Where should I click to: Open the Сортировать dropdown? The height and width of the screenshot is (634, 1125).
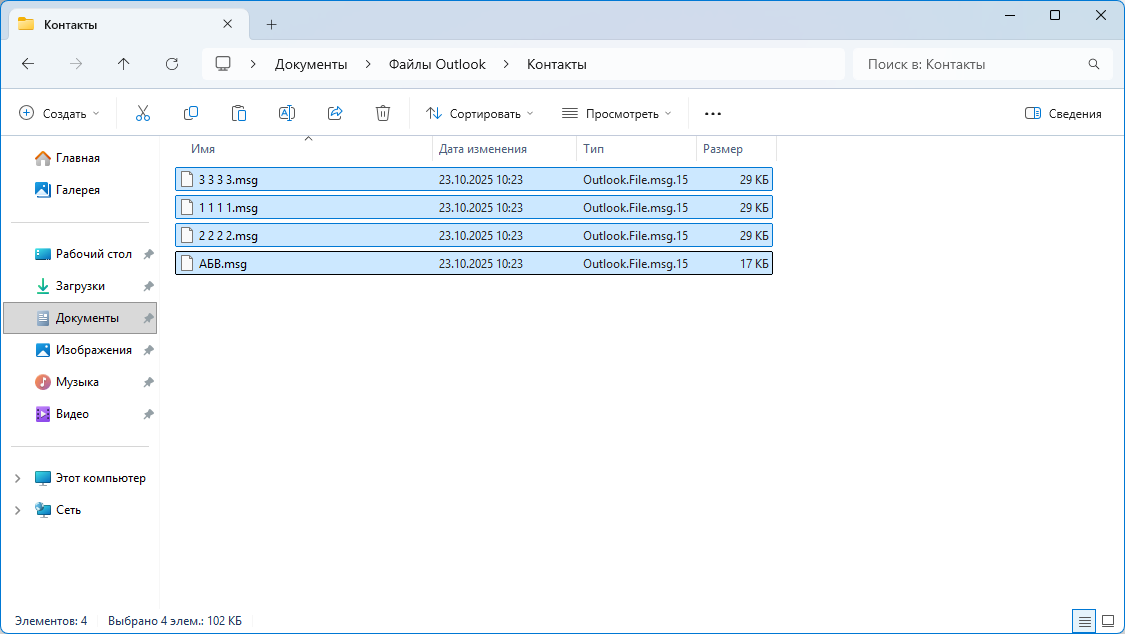tap(480, 114)
